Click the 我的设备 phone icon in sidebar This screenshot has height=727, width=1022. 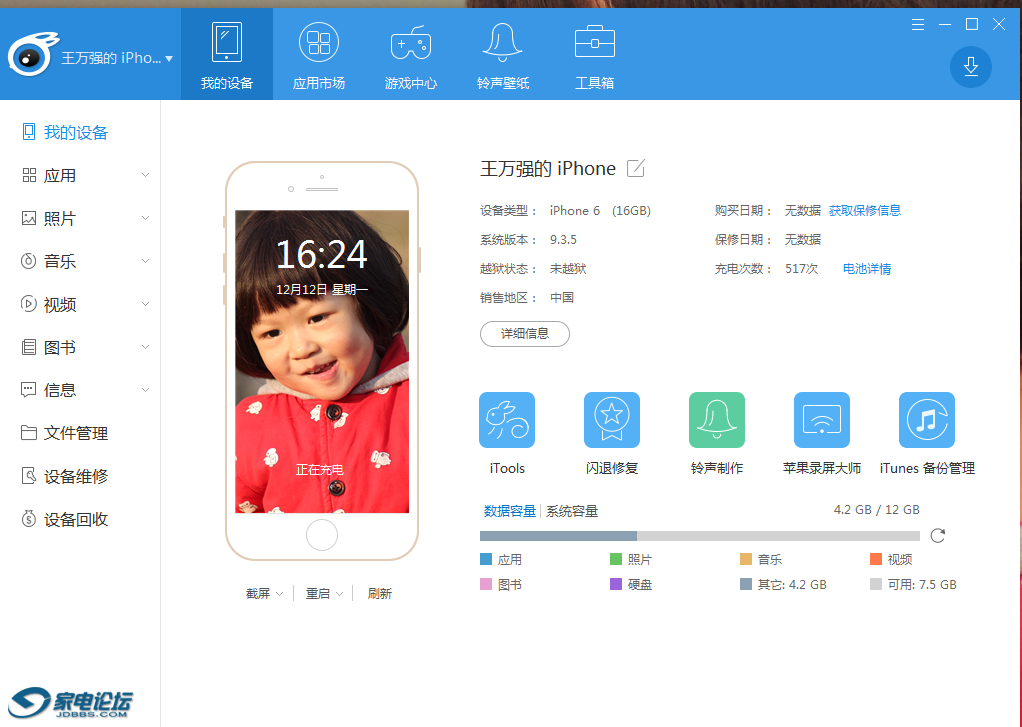coord(29,132)
